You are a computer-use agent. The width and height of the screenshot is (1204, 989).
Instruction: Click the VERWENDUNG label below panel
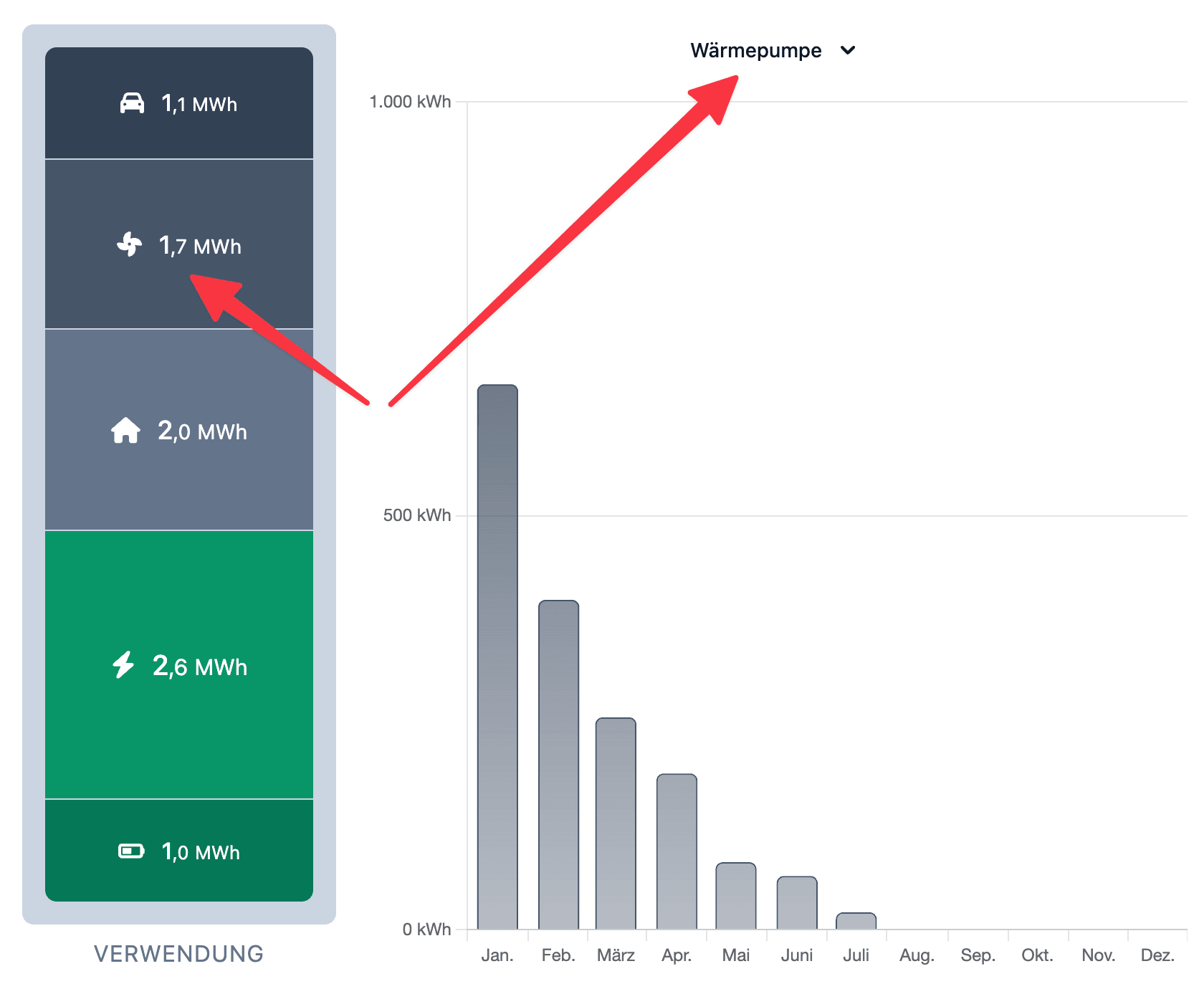[x=179, y=954]
